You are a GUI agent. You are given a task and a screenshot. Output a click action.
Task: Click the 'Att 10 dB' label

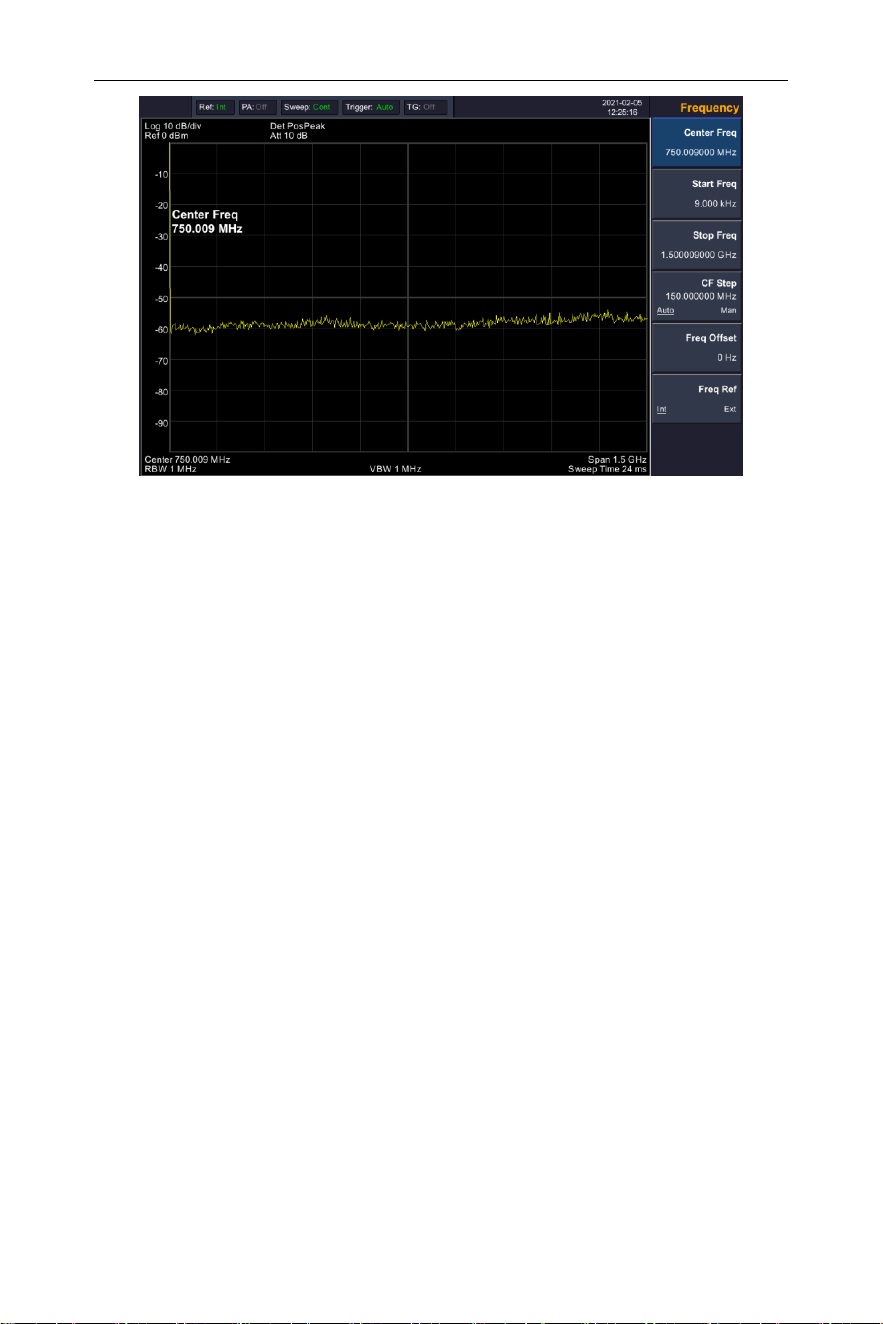(290, 135)
